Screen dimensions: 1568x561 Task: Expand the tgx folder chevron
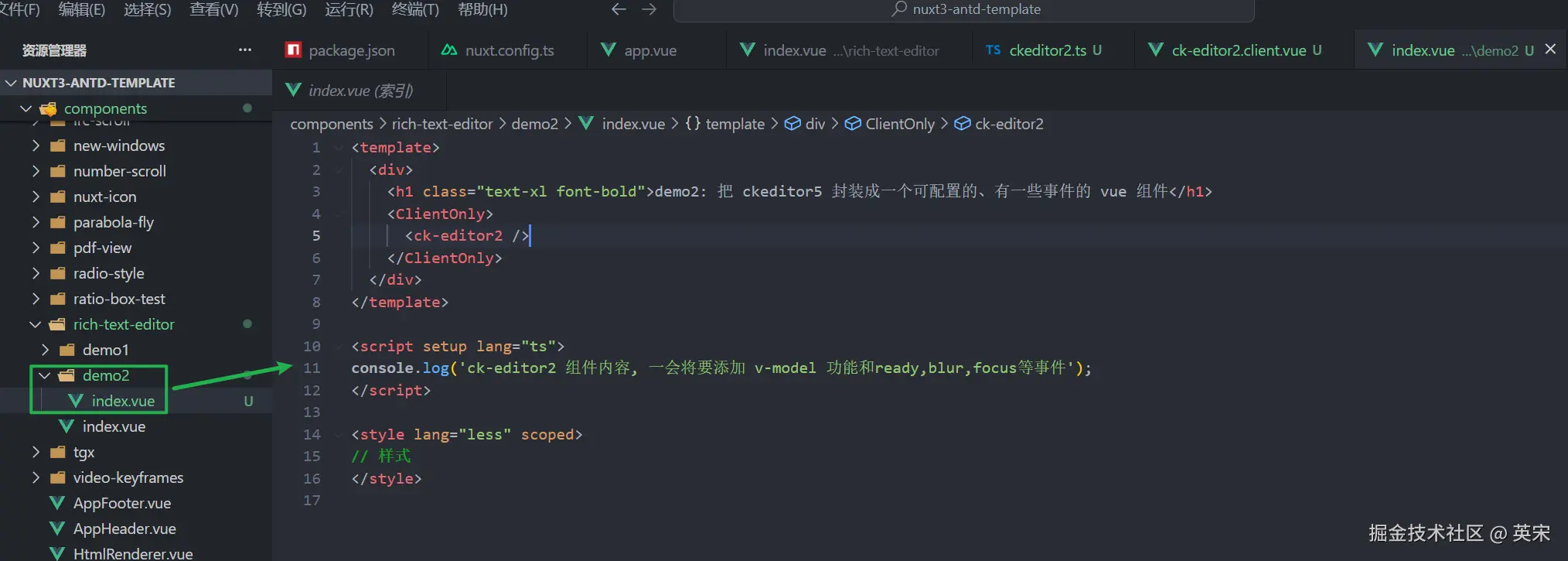point(36,452)
